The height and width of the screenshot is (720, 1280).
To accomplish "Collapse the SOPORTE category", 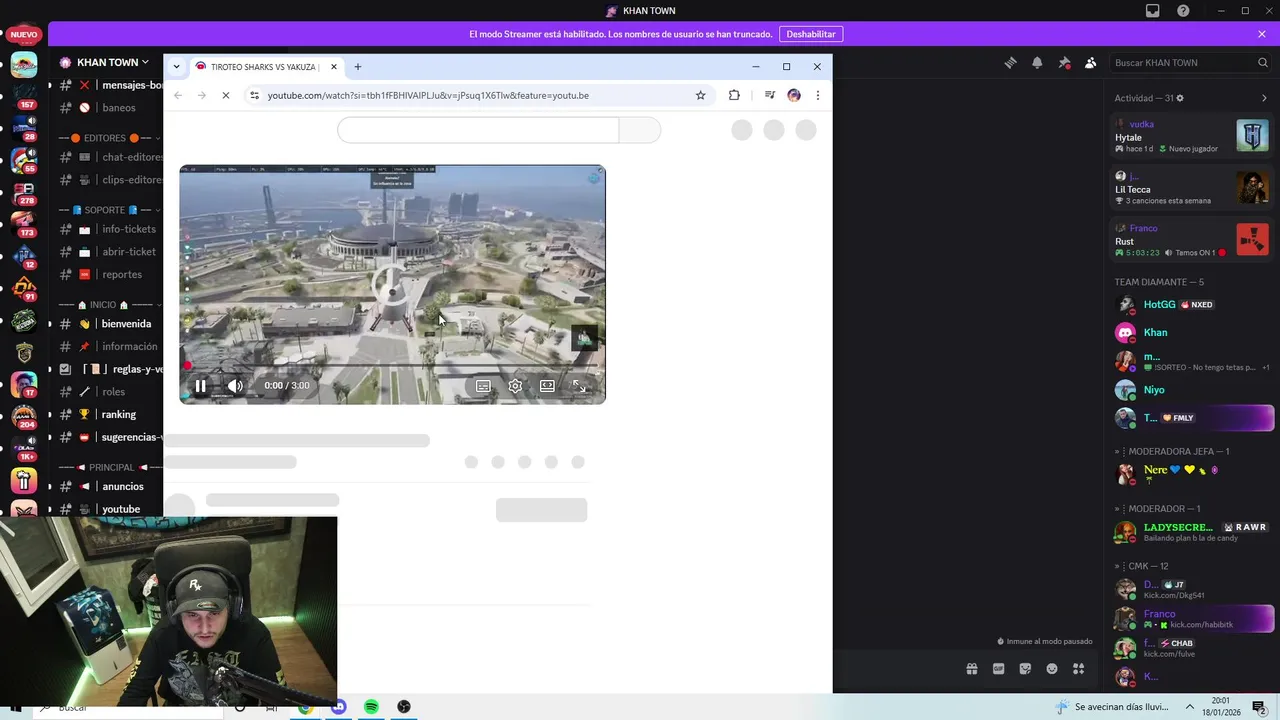I will point(105,210).
